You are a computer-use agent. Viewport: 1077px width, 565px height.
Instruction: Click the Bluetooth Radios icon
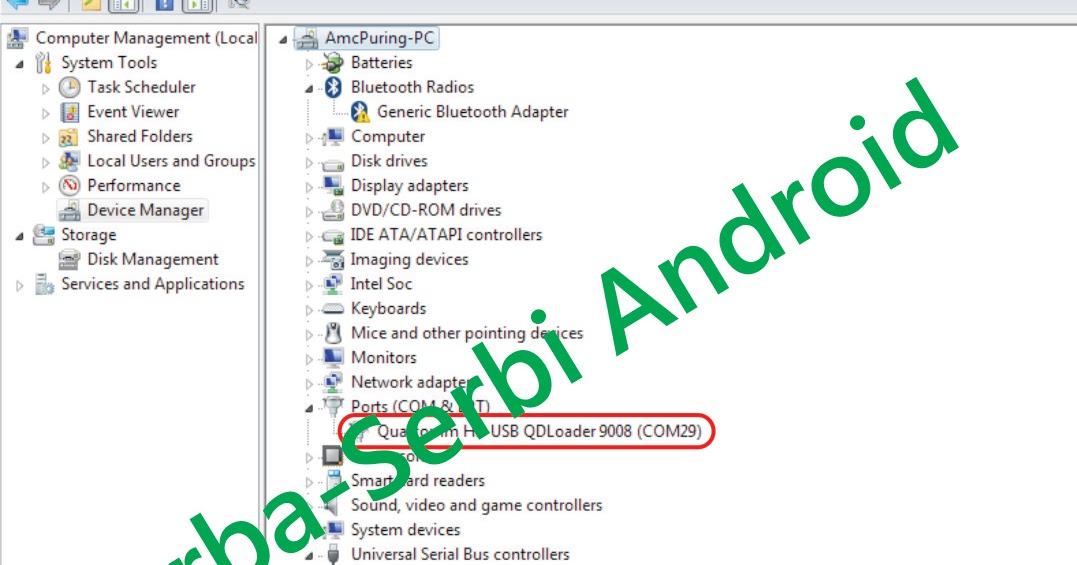[333, 87]
